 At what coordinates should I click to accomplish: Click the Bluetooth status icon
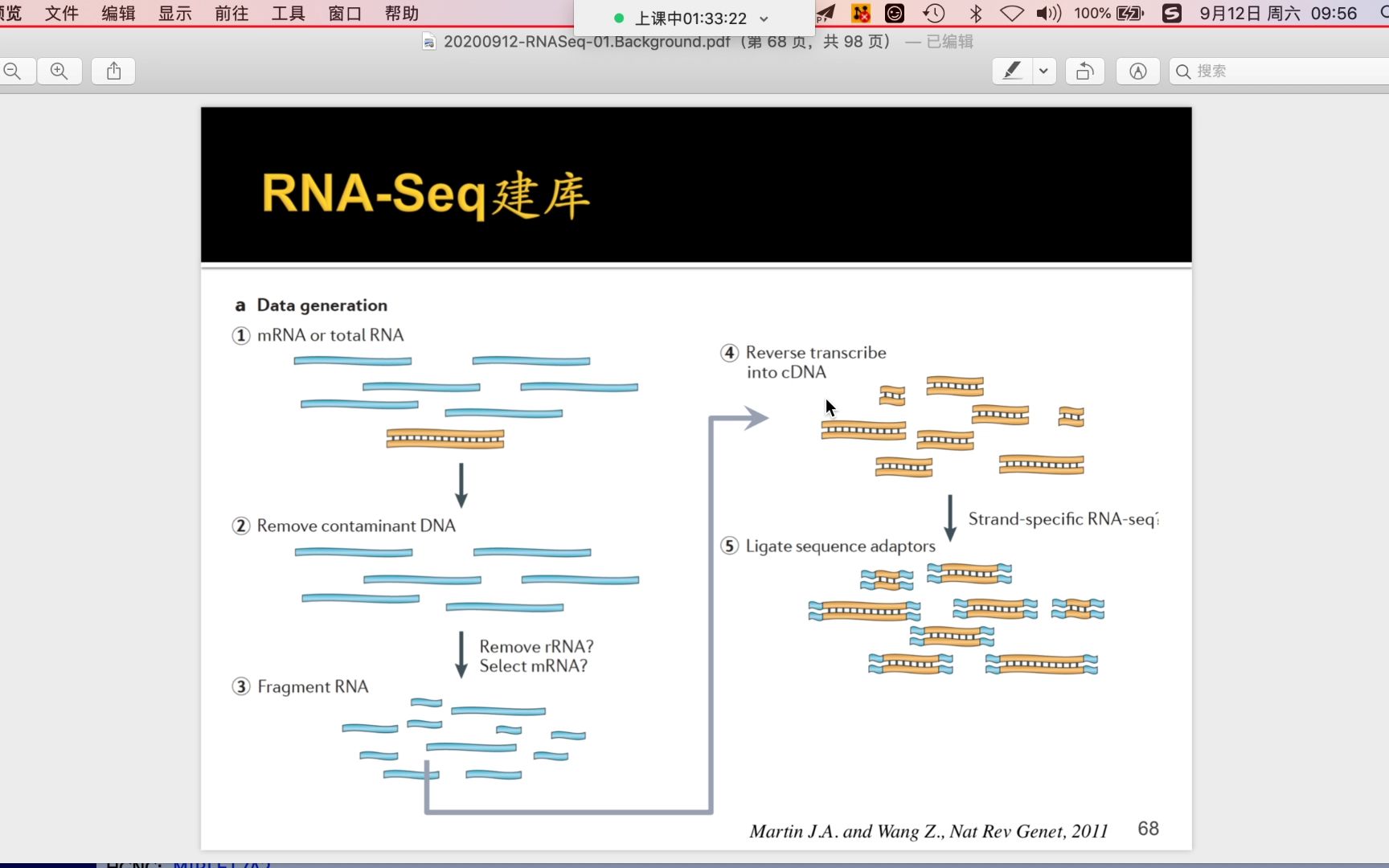pyautogui.click(x=975, y=13)
